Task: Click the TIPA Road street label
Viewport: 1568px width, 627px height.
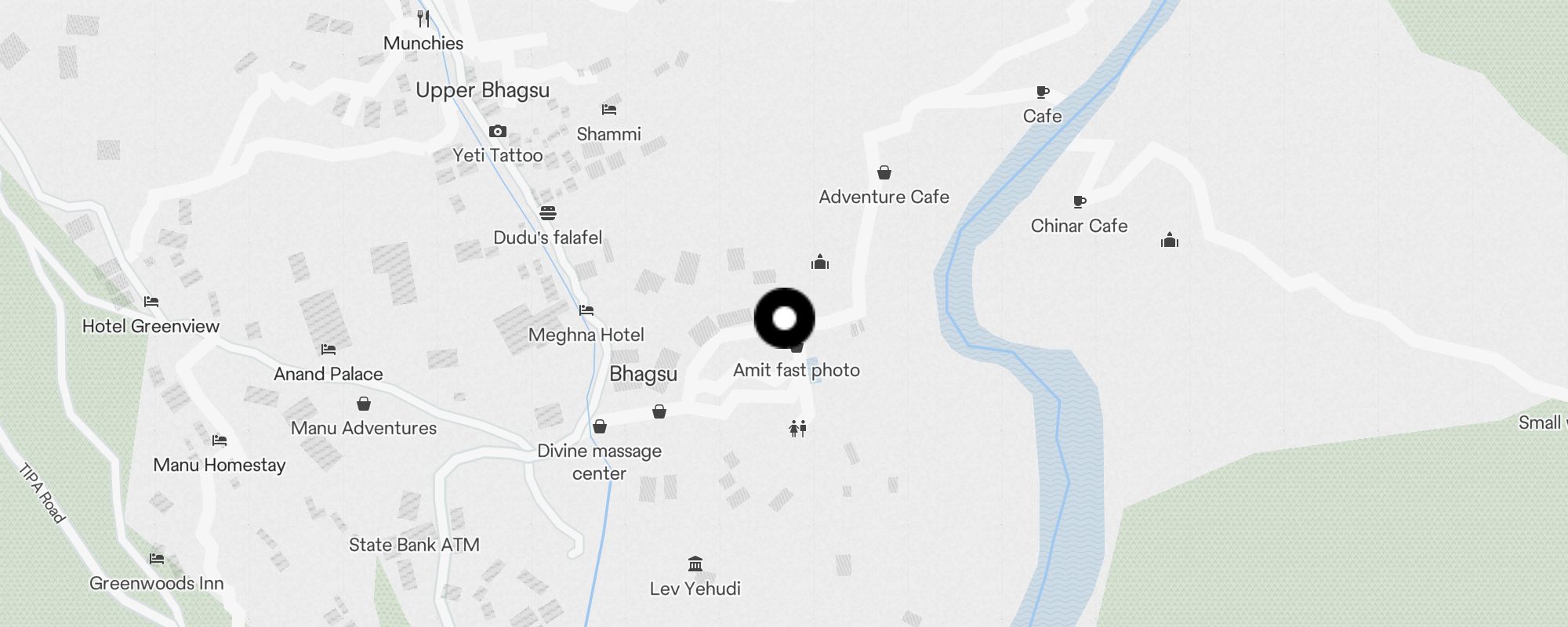Action: click(x=42, y=494)
